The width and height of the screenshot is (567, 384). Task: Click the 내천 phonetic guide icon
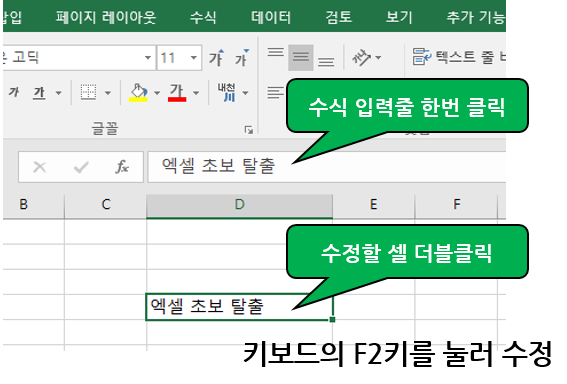coord(226,93)
